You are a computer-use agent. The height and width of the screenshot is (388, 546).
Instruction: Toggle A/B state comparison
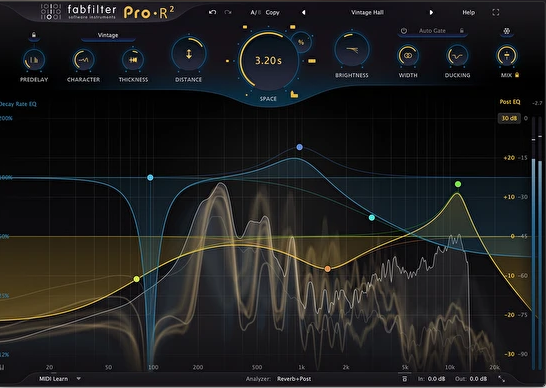pos(255,13)
